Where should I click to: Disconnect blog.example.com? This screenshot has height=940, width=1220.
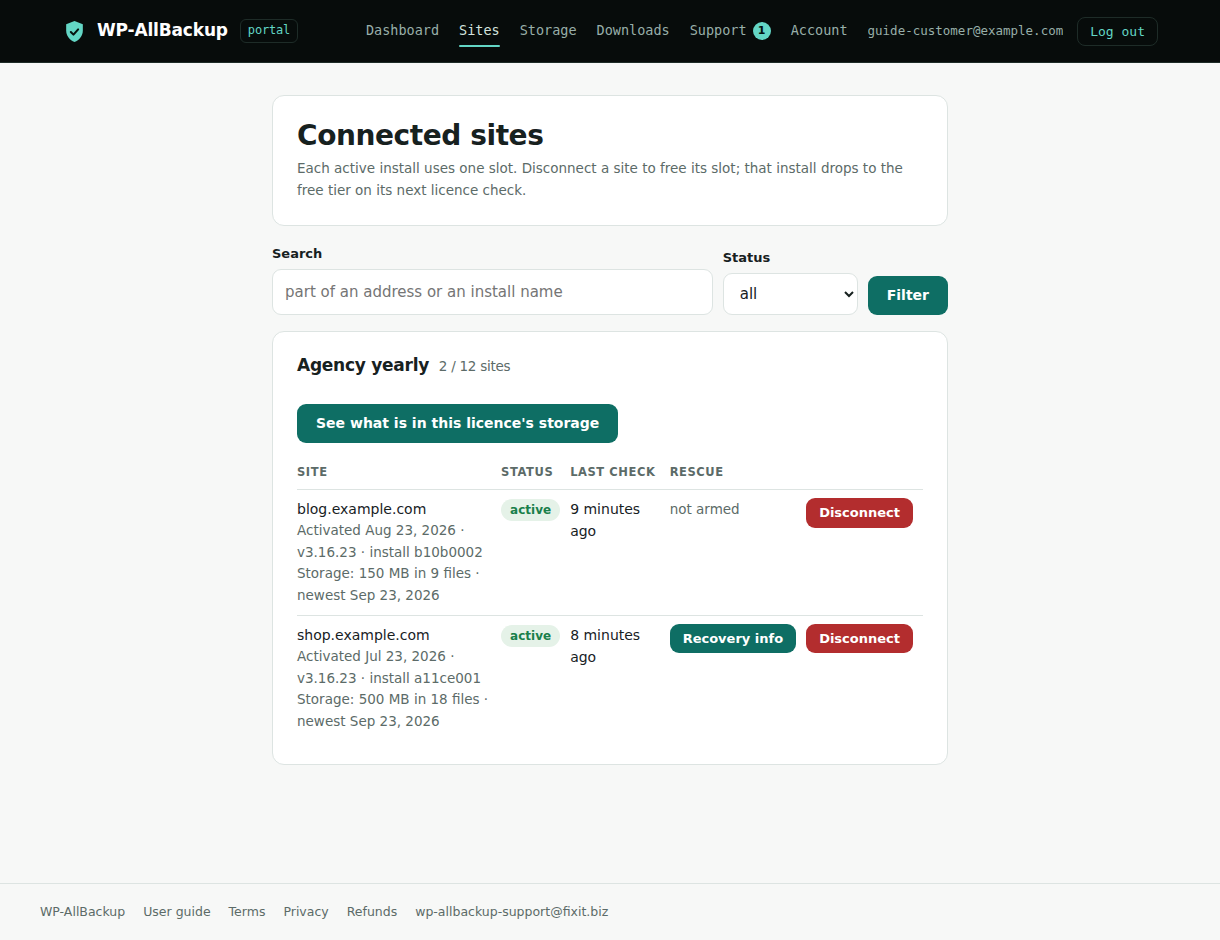coord(859,513)
